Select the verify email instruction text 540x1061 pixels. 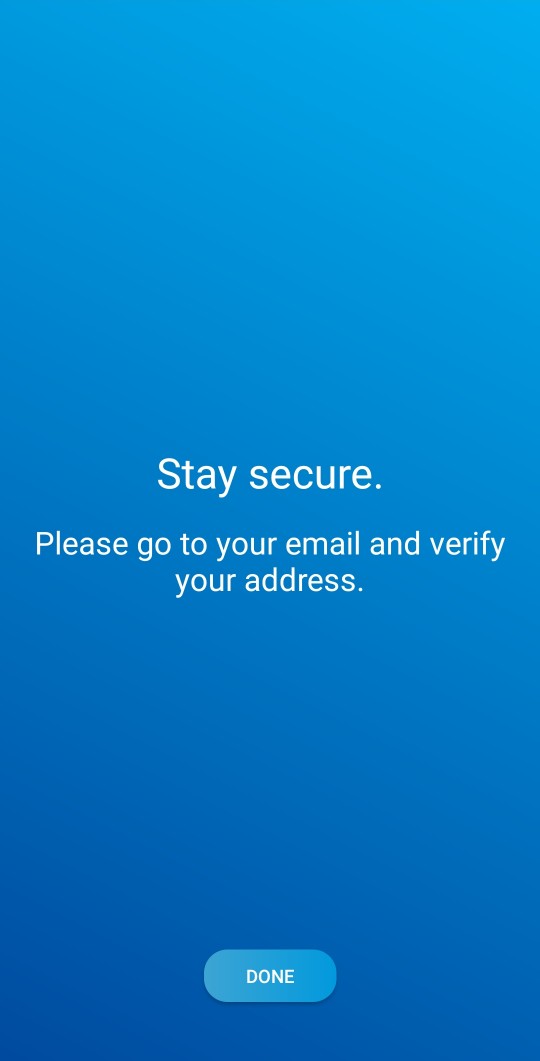270,562
